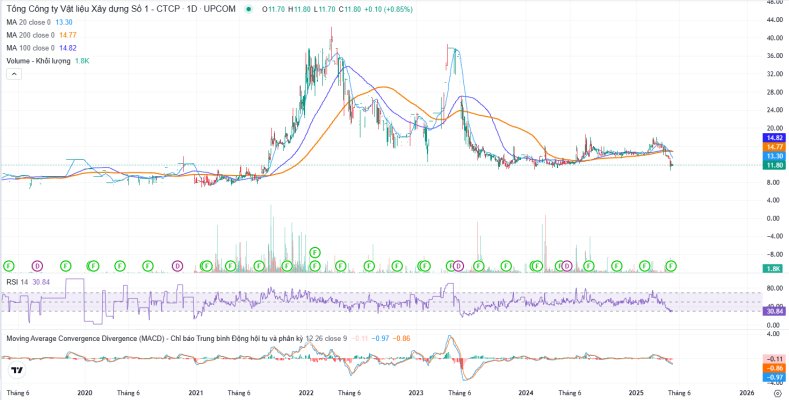
Task: Click the 2022 label on time axis
Action: pyautogui.click(x=306, y=394)
